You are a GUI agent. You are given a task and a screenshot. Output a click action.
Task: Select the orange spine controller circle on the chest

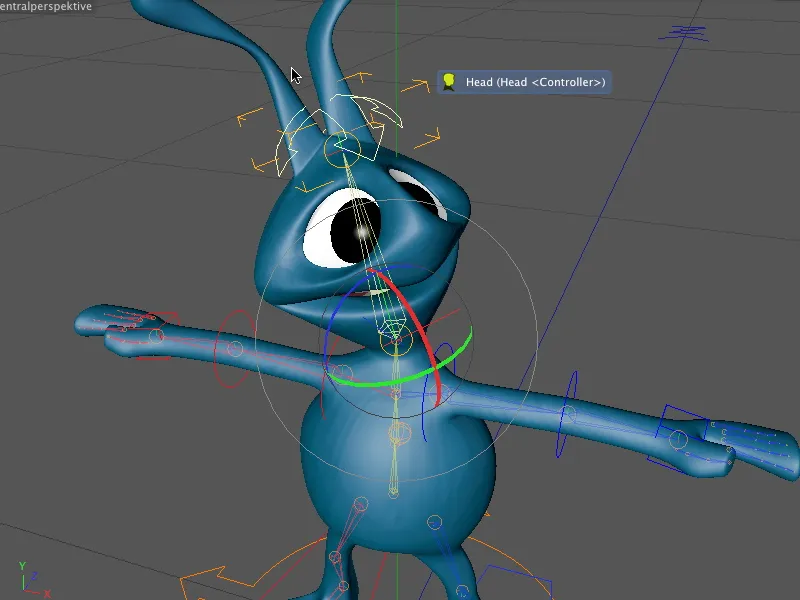click(399, 434)
